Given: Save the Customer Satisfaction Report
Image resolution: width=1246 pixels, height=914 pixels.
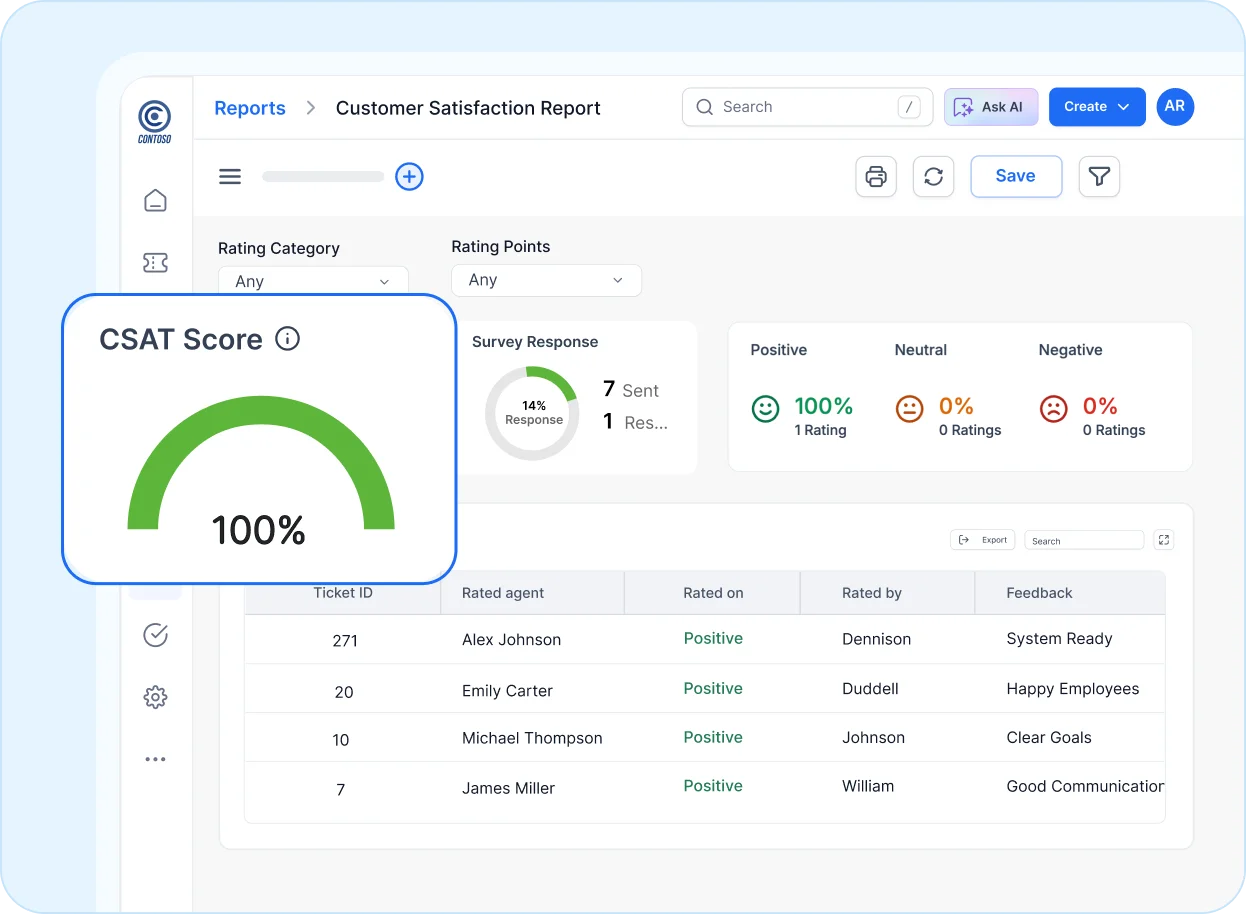Looking at the screenshot, I should click(x=1016, y=176).
